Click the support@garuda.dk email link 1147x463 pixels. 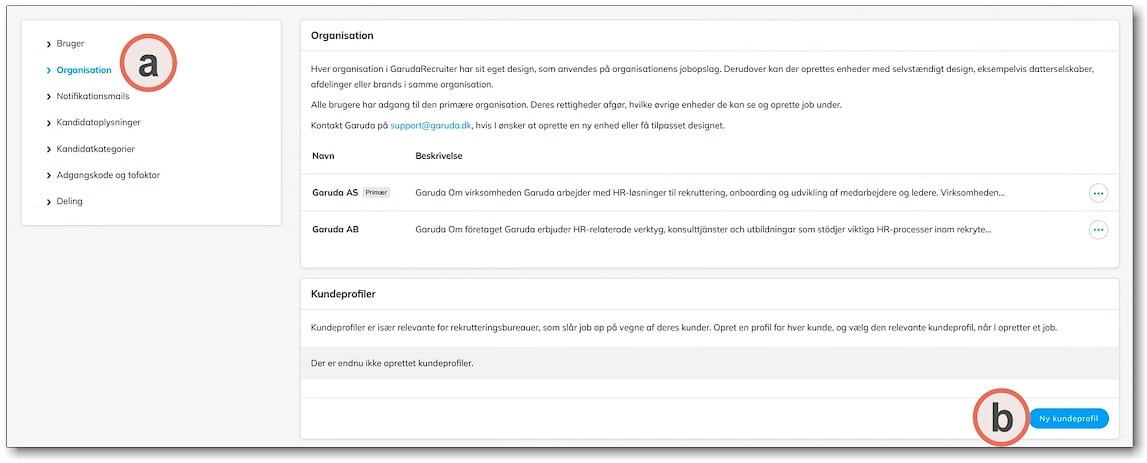click(x=431, y=126)
